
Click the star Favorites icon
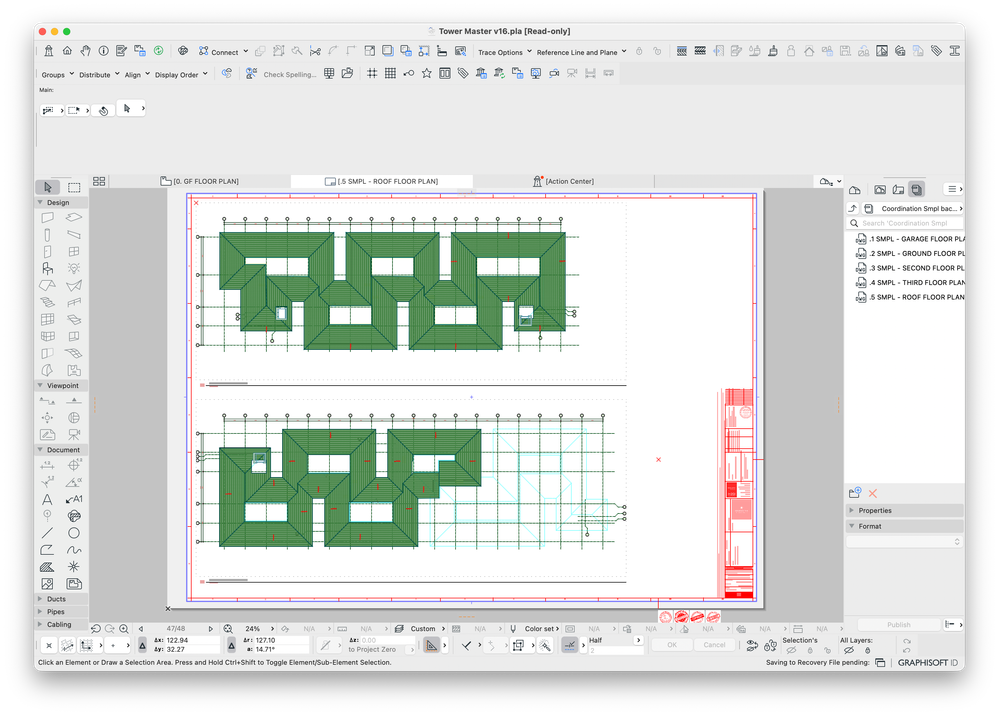click(427, 74)
